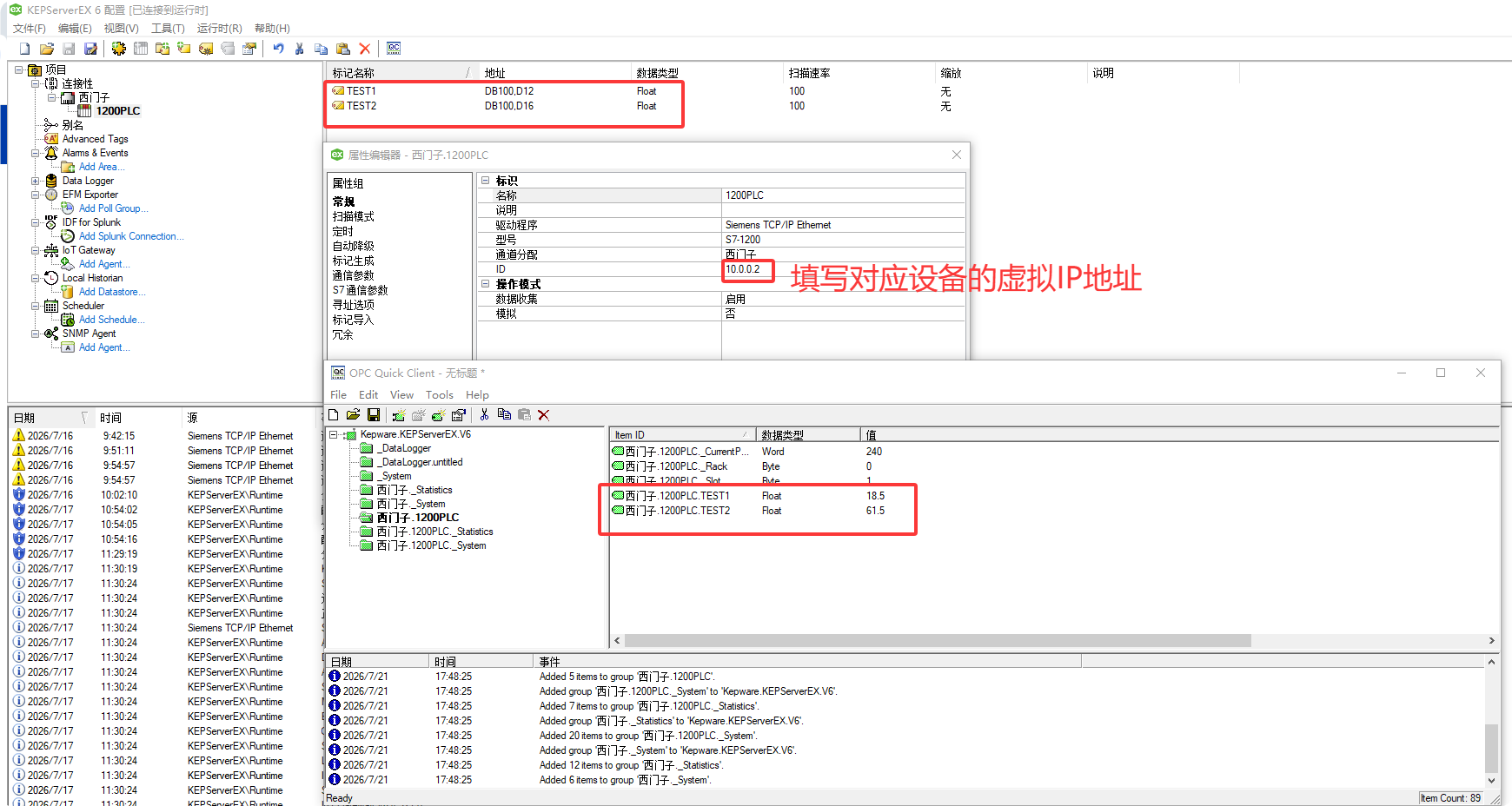Viewport: 1512px width, 806px height.
Task: Click Cut scissors in OPC Quick Client toolbar
Action: 484,415
